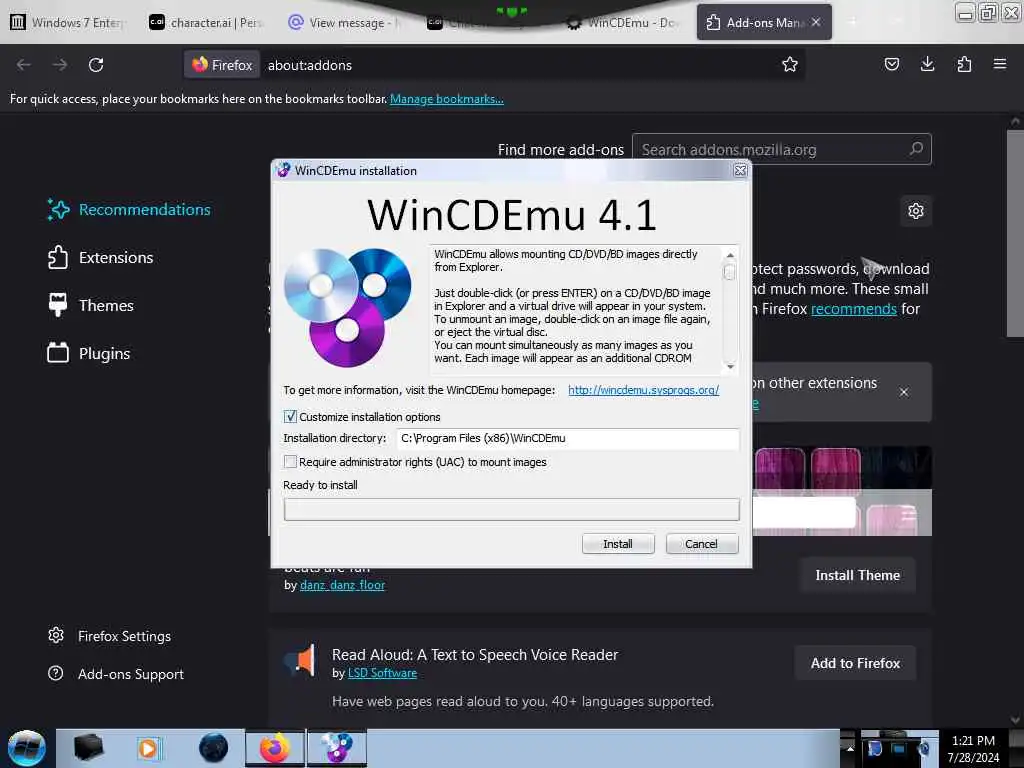1024x768 pixels.
Task: Switch to the character.ai tab
Action: point(205,22)
